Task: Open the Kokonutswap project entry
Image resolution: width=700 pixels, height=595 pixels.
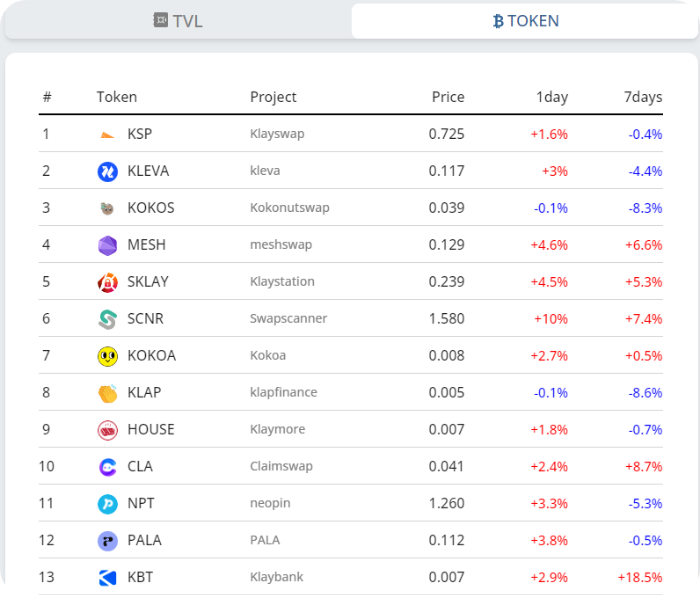Action: [289, 208]
